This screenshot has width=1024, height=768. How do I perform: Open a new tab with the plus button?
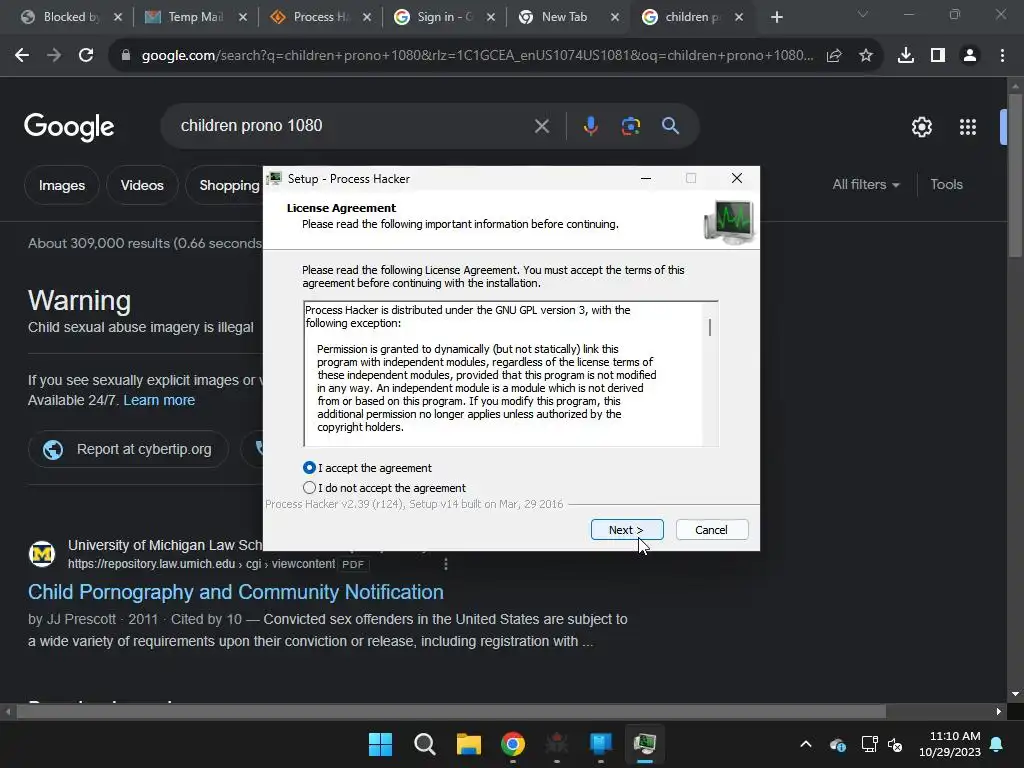(776, 17)
